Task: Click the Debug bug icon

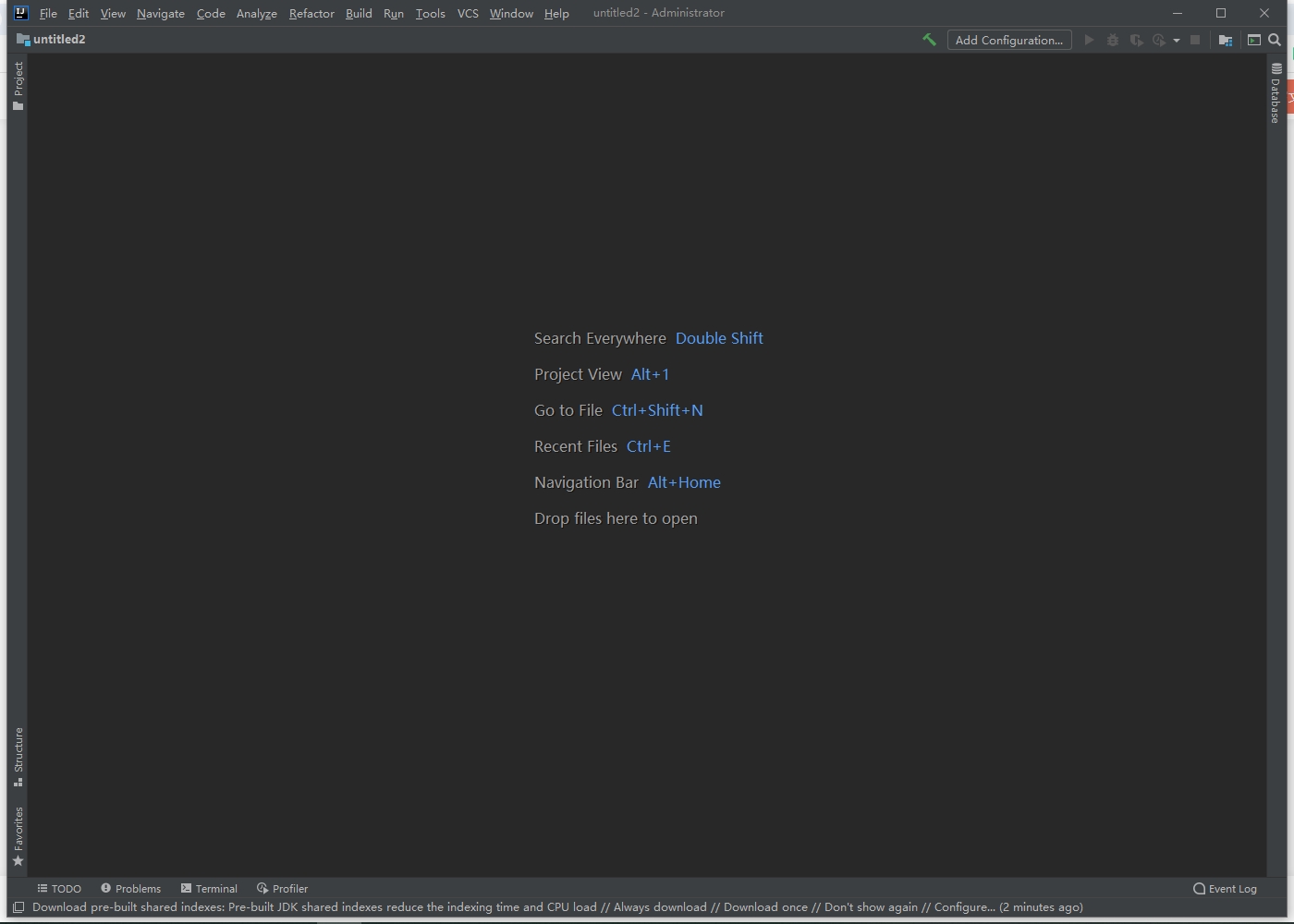Action: (x=1113, y=40)
